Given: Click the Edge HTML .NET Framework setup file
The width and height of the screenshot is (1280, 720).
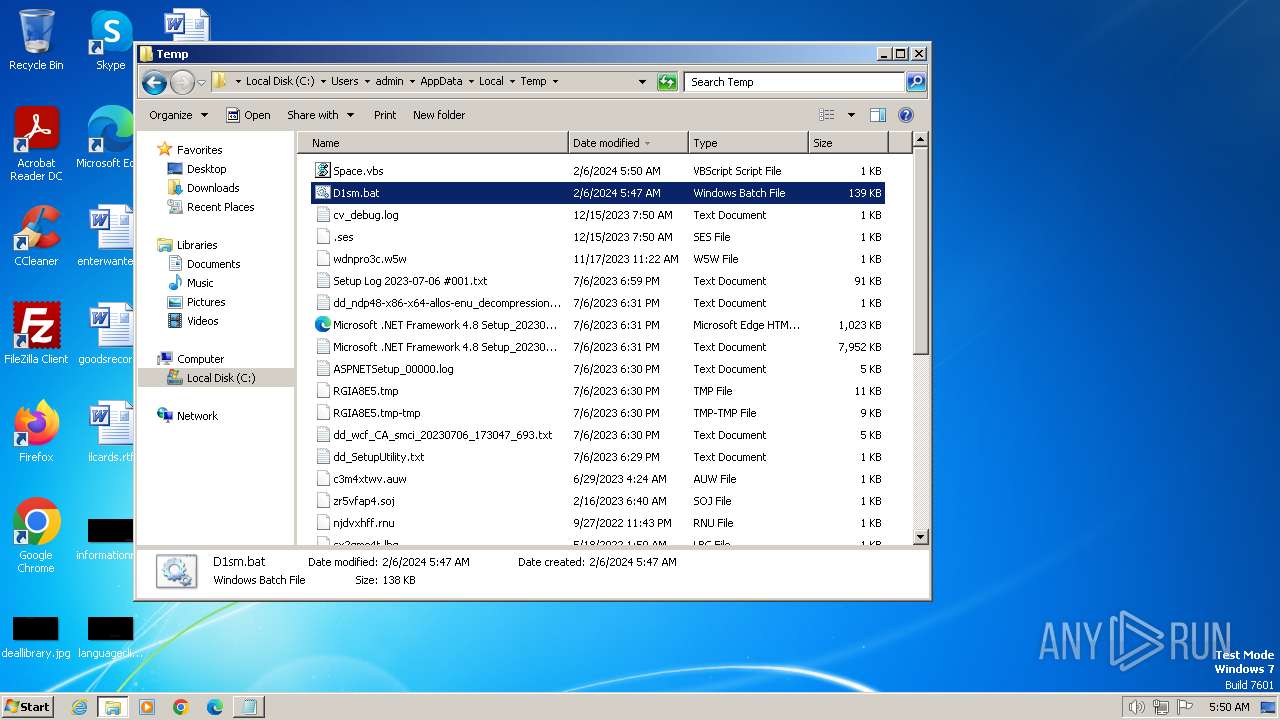Looking at the screenshot, I should tap(598, 325).
